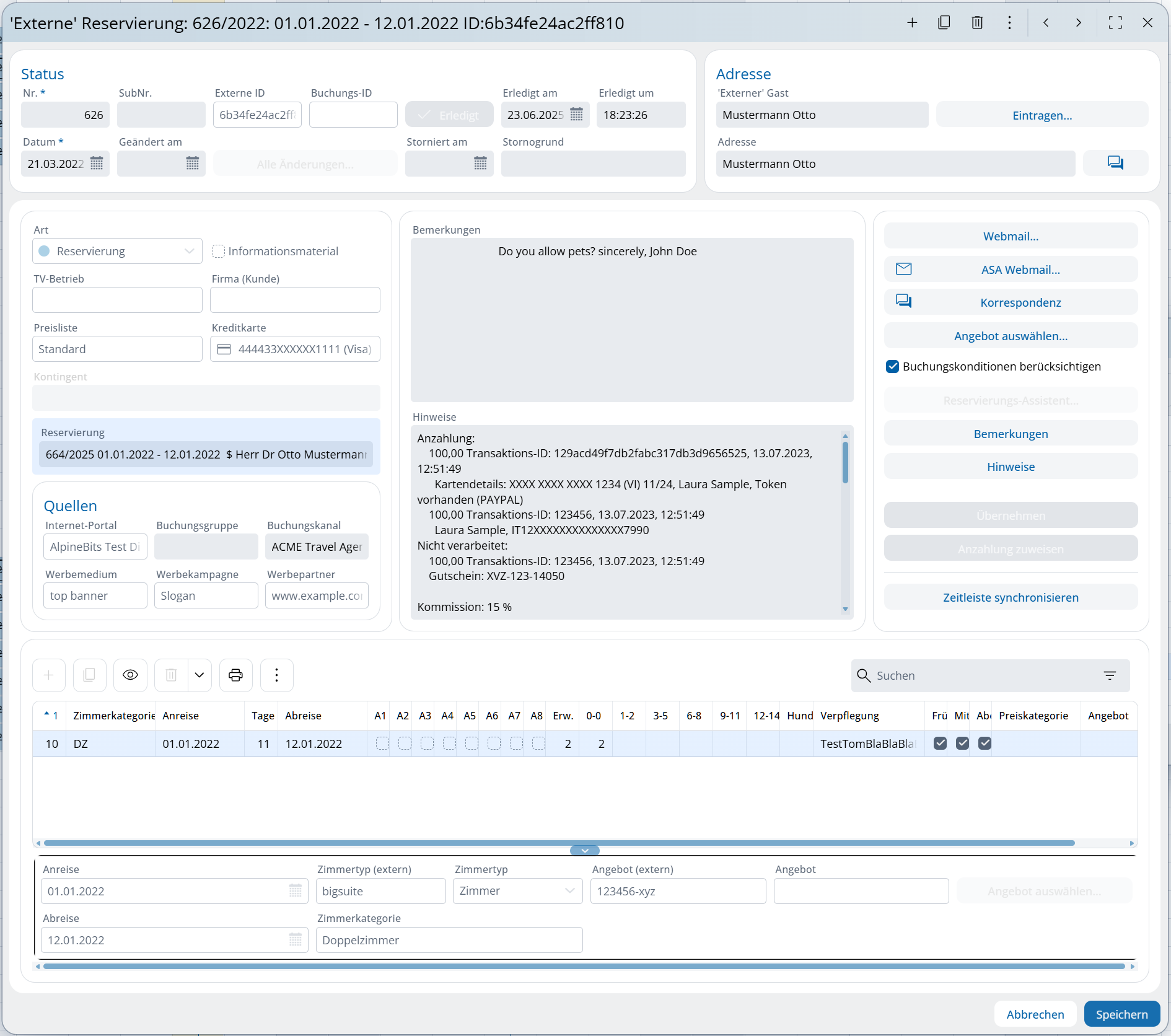Click the printer icon in room toolbar

click(x=235, y=675)
